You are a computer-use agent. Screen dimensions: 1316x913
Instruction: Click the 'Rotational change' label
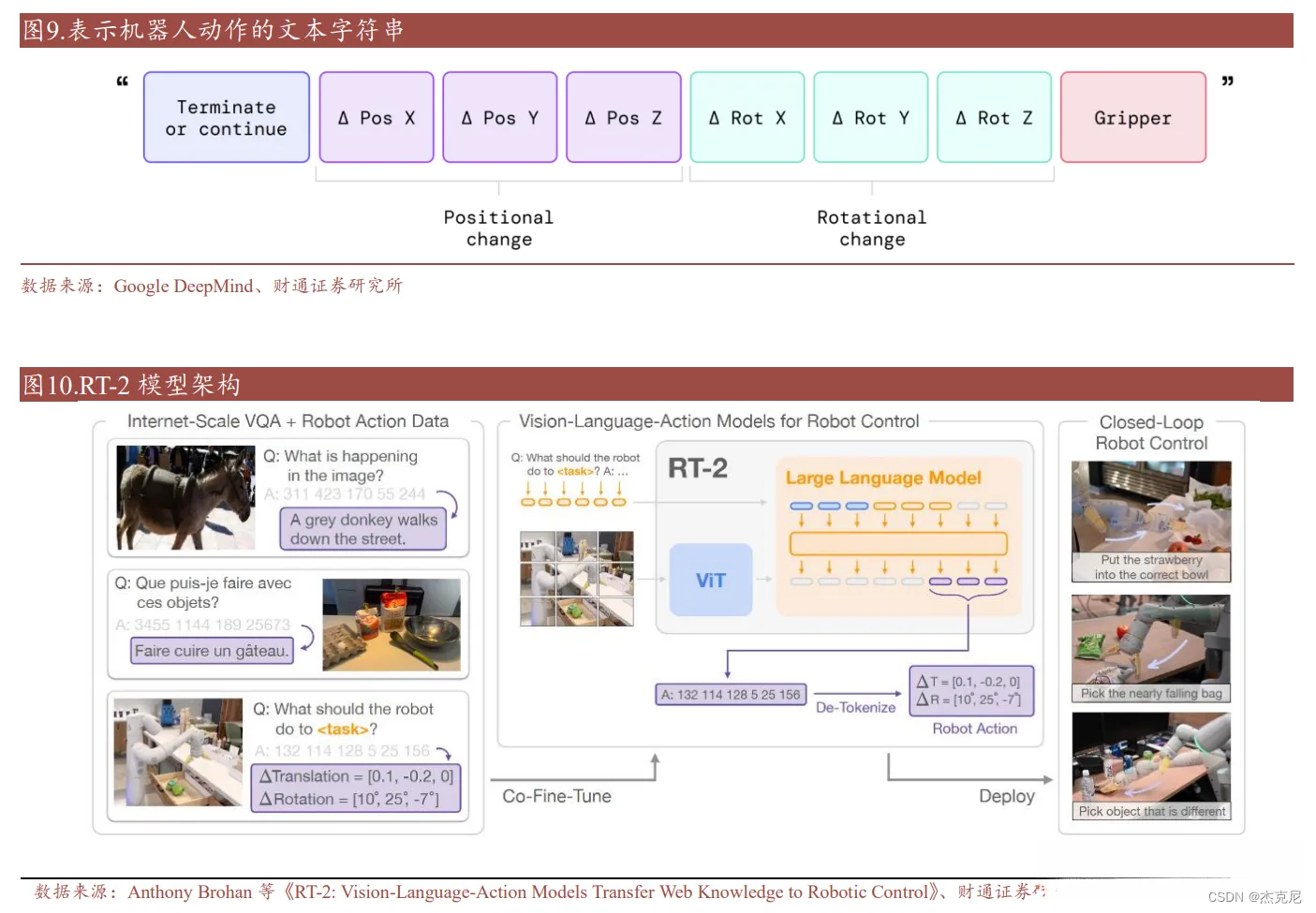click(x=872, y=228)
